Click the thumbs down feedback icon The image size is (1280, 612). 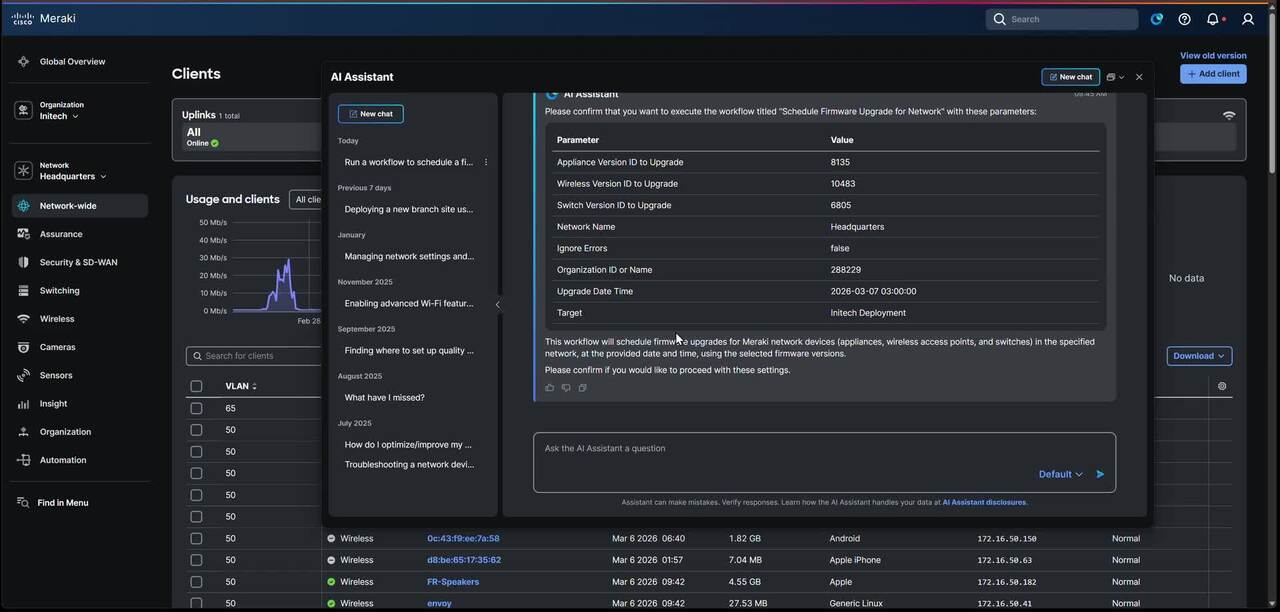[566, 388]
